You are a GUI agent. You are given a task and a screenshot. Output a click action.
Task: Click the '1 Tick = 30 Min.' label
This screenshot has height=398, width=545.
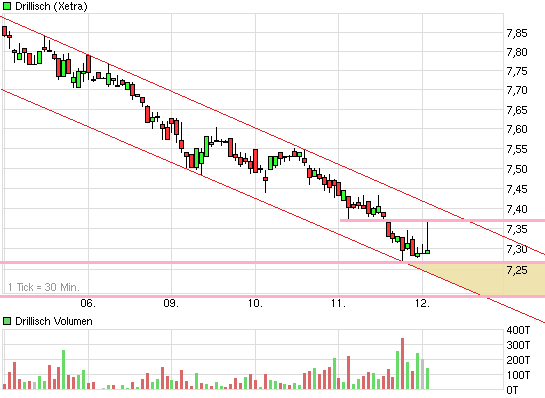(44, 287)
